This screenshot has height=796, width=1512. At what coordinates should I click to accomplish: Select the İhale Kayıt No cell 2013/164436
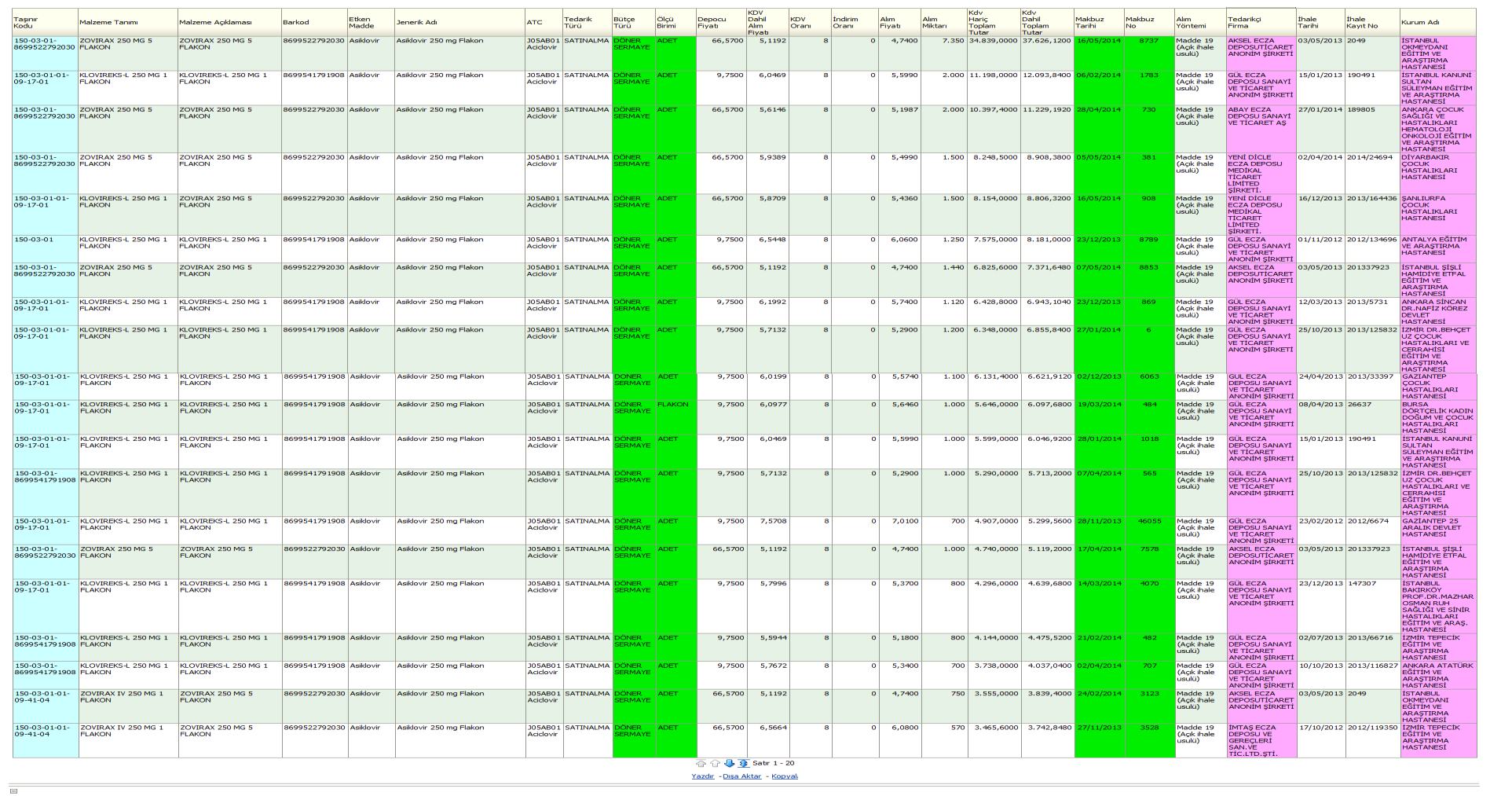[x=1373, y=215]
